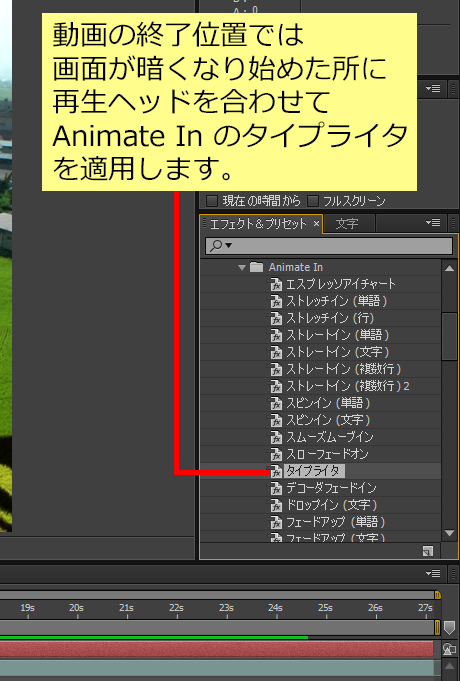Click the time navigator end handle
The image size is (460, 681).
pyautogui.click(x=438, y=595)
